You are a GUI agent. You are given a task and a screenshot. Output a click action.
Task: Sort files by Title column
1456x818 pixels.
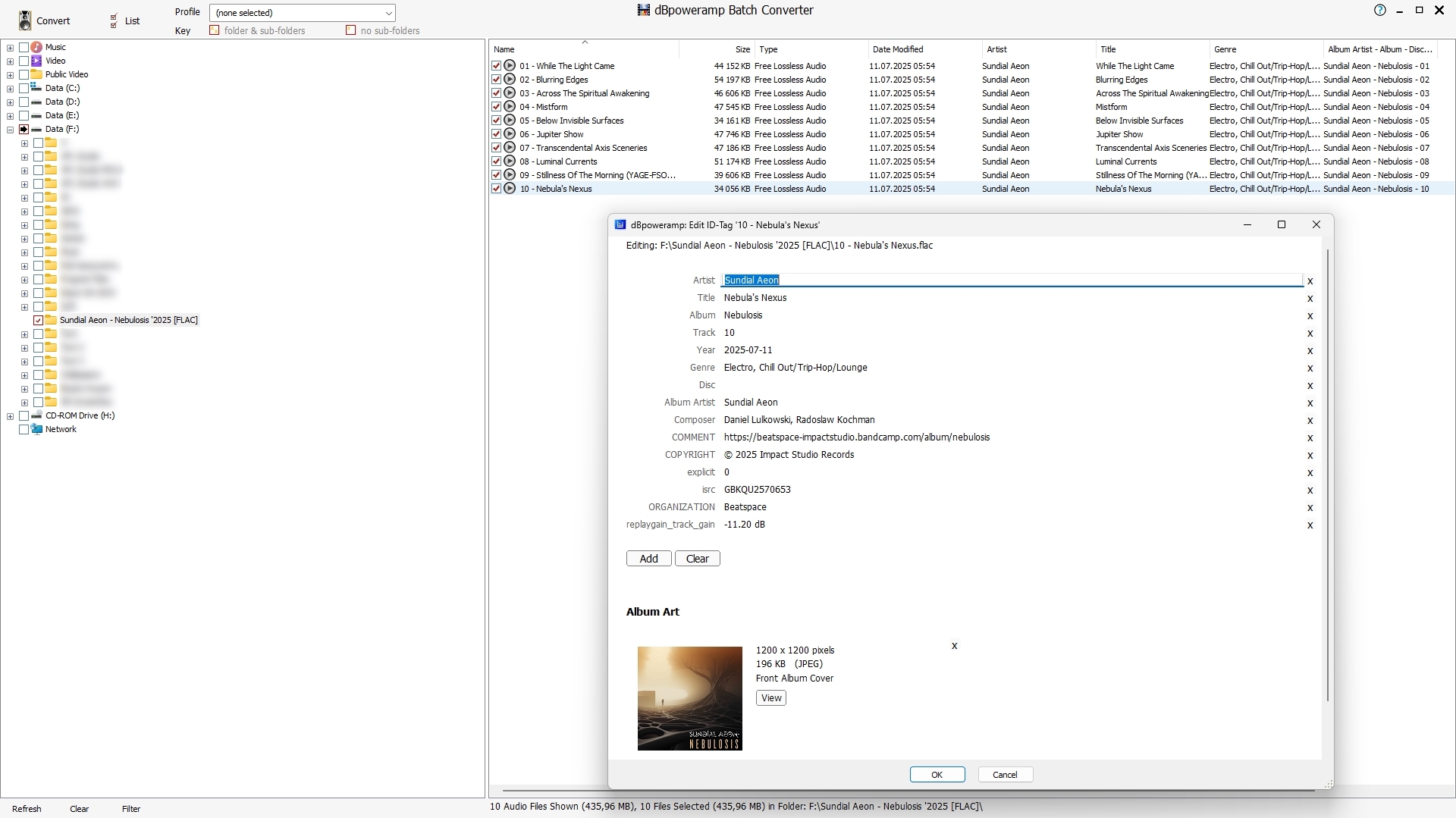tap(1152, 49)
